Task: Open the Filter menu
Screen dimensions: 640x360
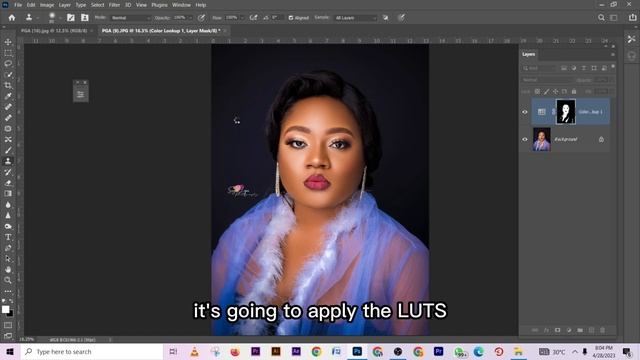Action: [x=114, y=5]
